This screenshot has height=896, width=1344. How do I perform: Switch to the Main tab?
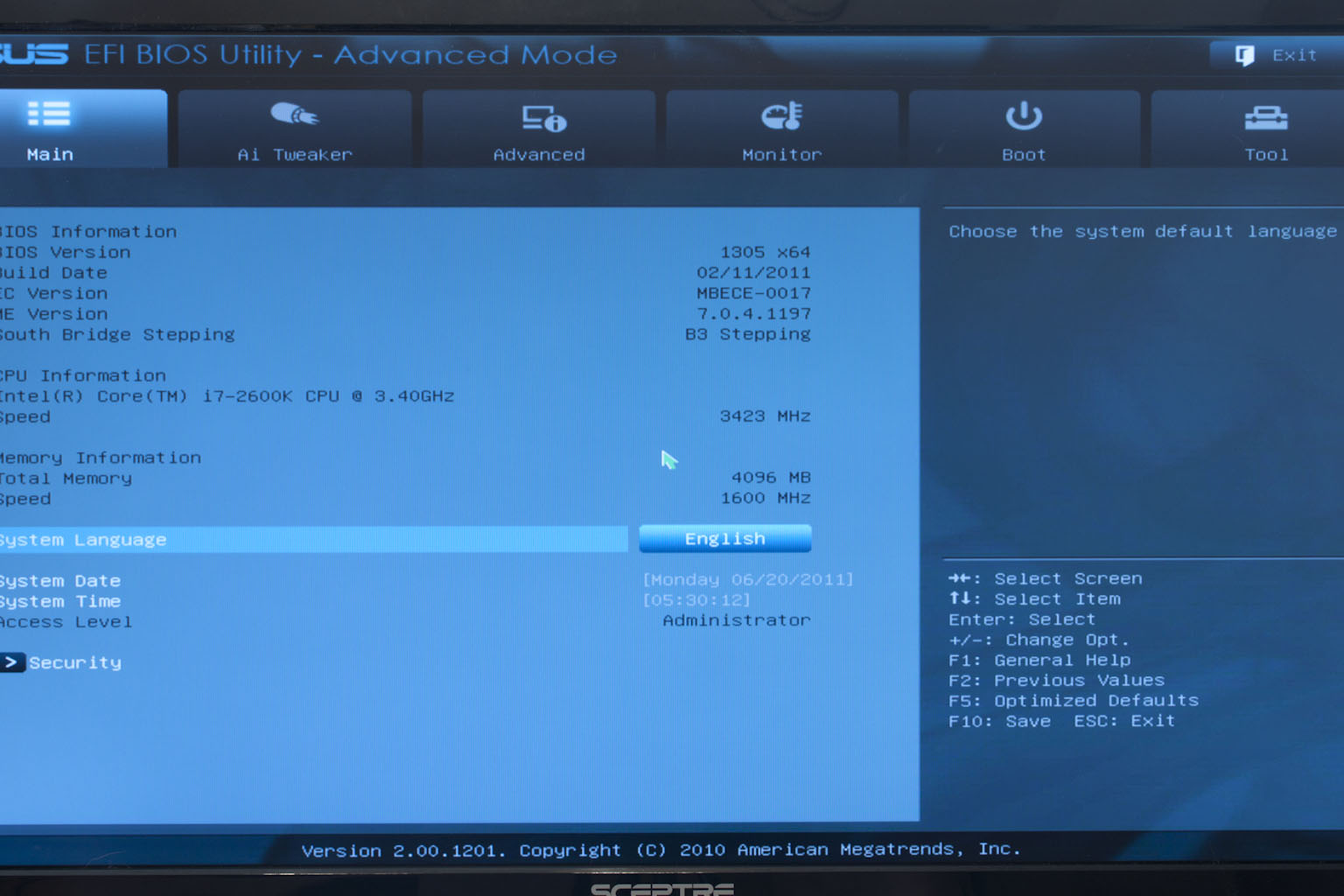(83, 129)
